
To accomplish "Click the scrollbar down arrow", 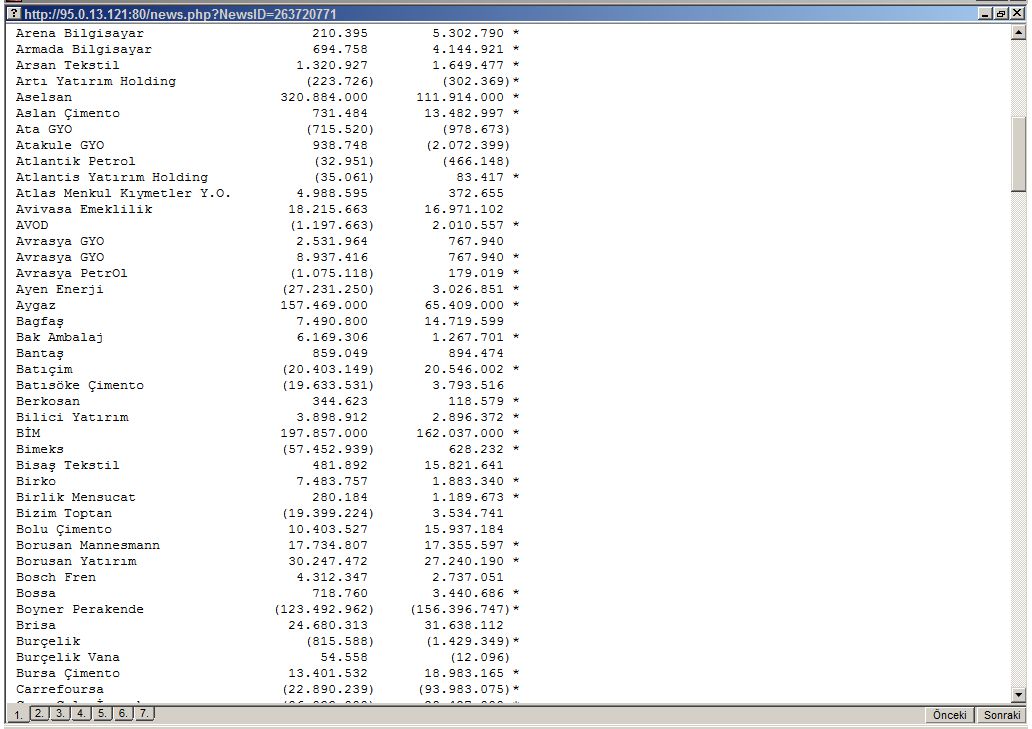I will [1018, 695].
